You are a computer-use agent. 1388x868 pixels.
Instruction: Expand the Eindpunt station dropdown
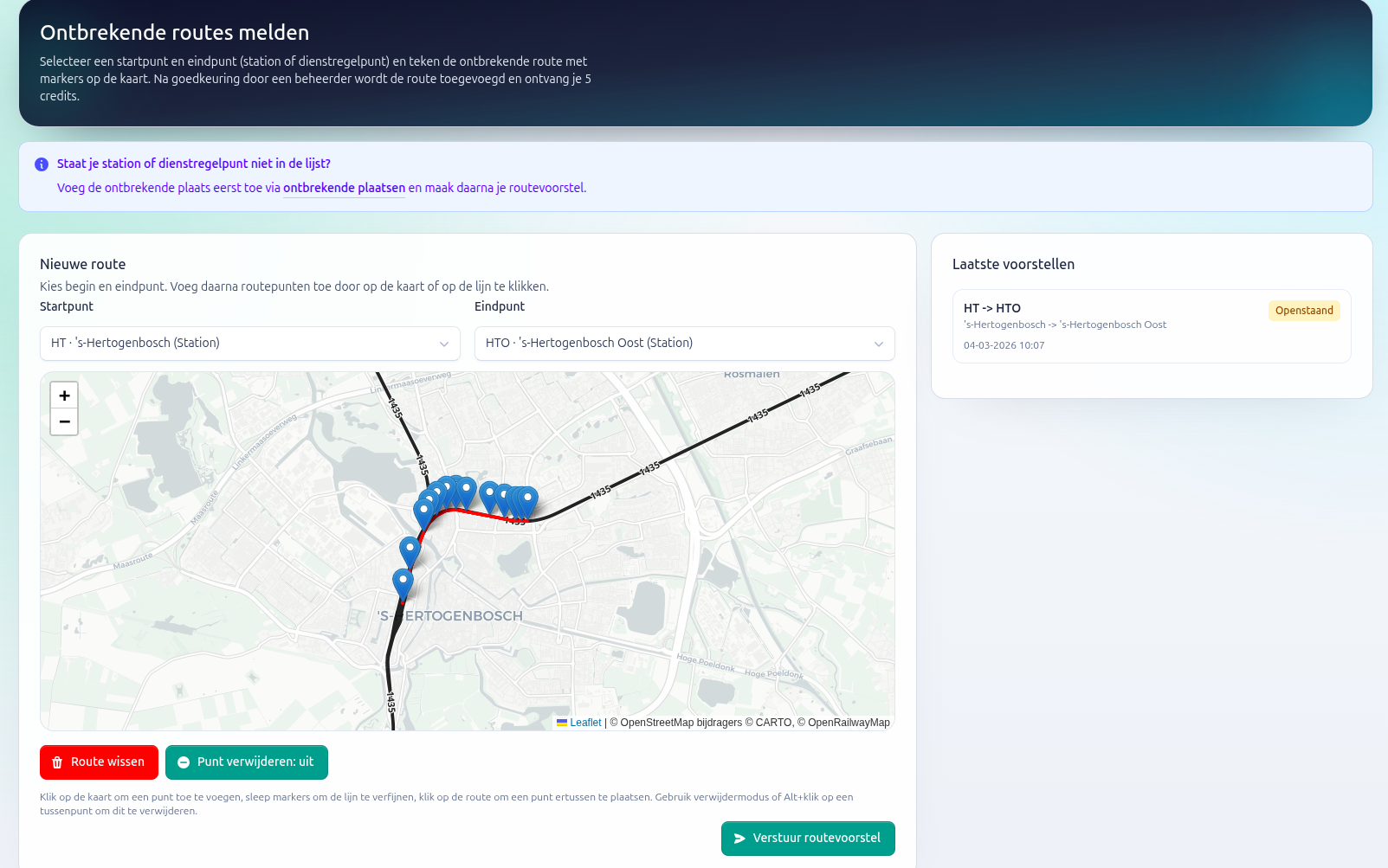[x=684, y=344]
